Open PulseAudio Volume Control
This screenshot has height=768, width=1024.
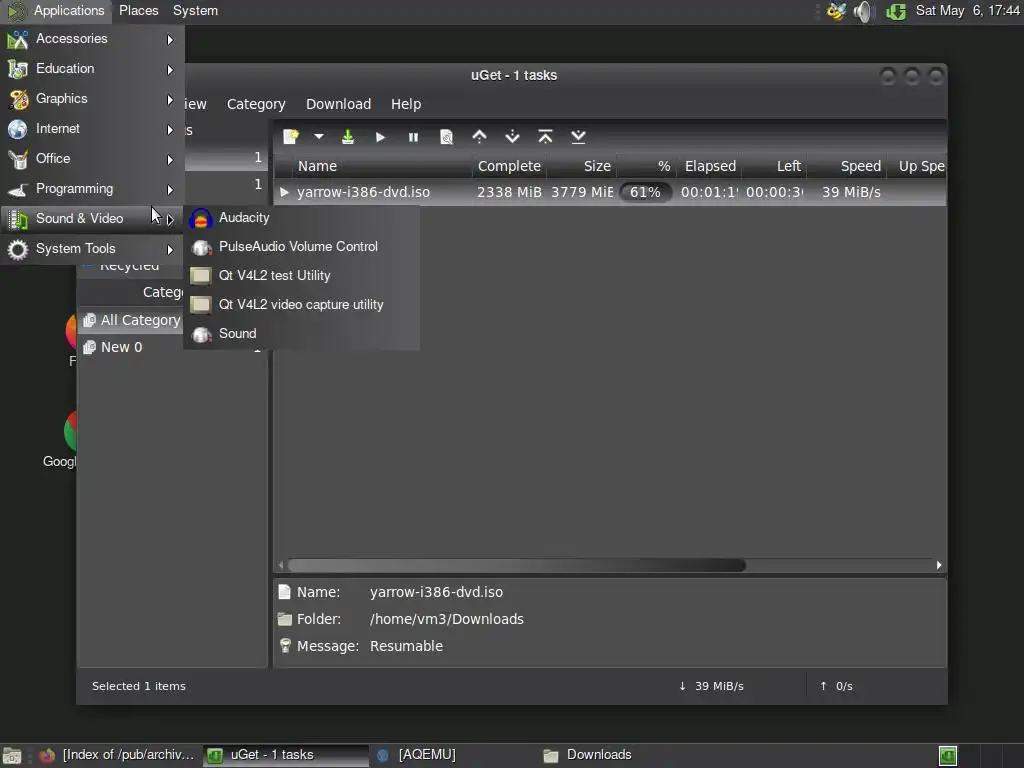click(302, 246)
